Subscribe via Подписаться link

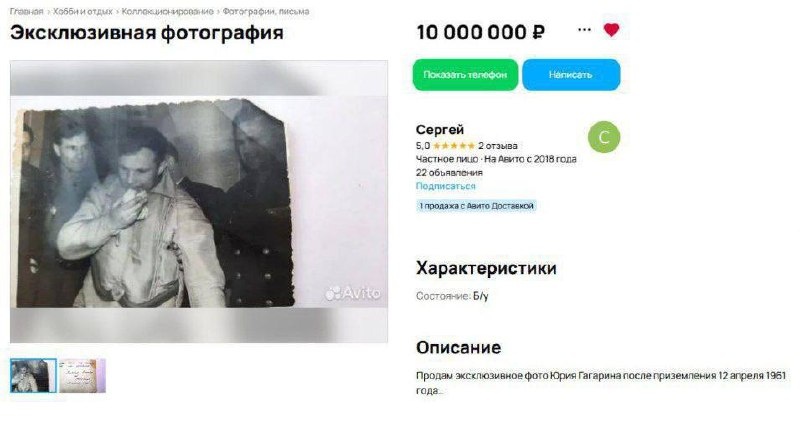pyautogui.click(x=445, y=186)
